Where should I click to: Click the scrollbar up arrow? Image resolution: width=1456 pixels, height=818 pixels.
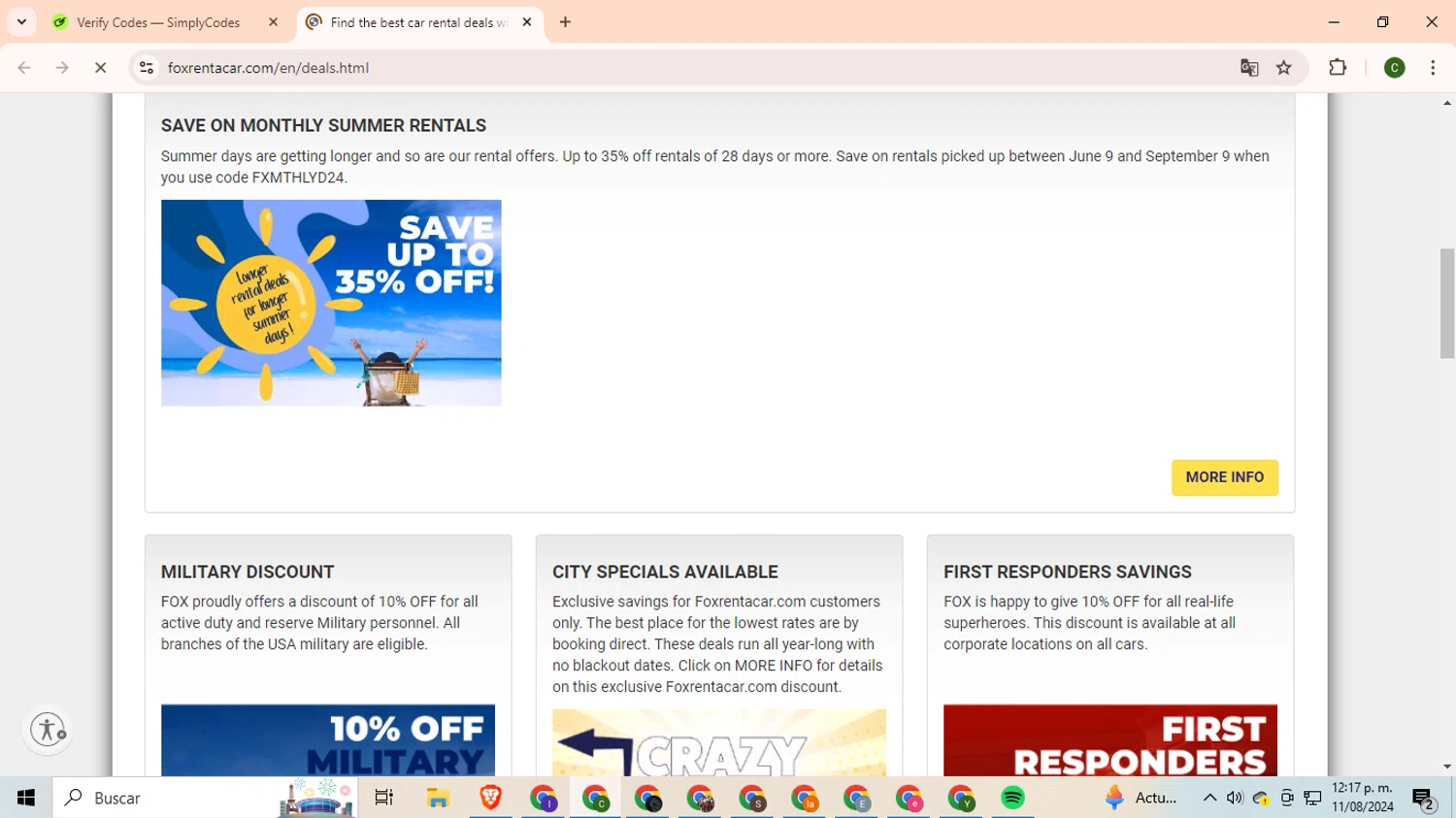(1447, 102)
